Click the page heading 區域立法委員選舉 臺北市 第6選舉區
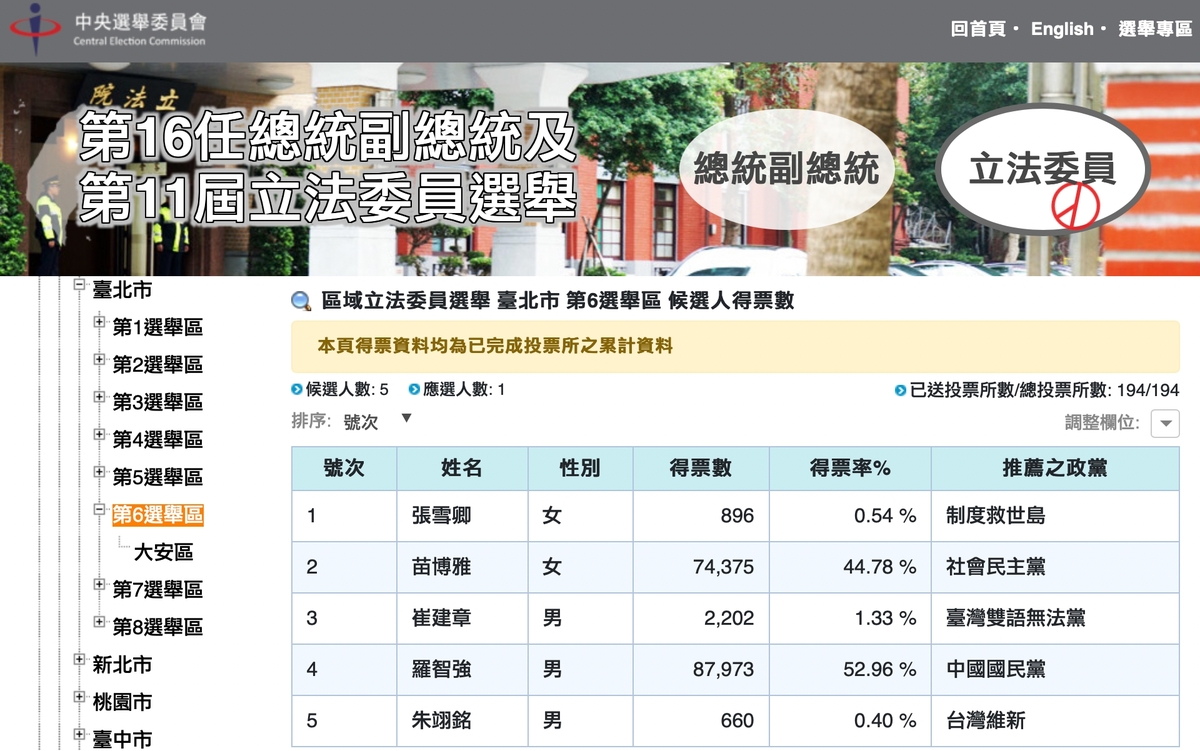Image resolution: width=1200 pixels, height=751 pixels. (558, 301)
